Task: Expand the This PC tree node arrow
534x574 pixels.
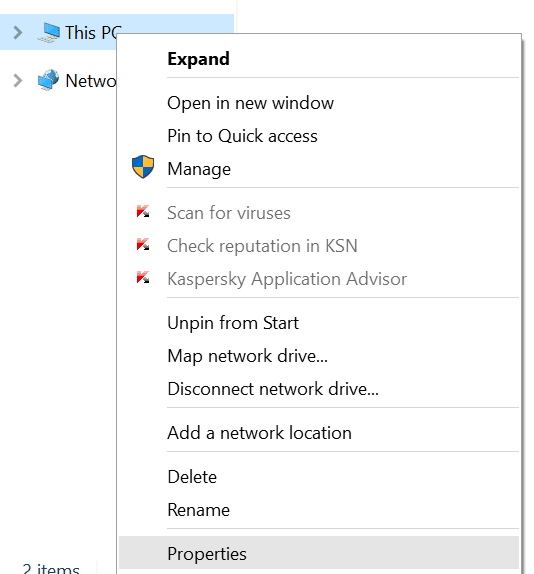Action: click(x=18, y=33)
